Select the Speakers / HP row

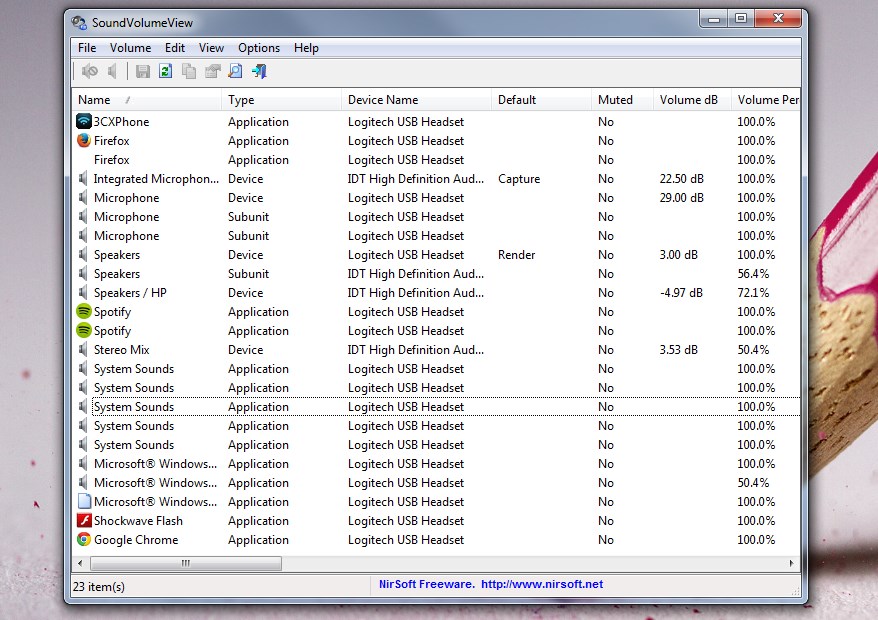(x=436, y=292)
